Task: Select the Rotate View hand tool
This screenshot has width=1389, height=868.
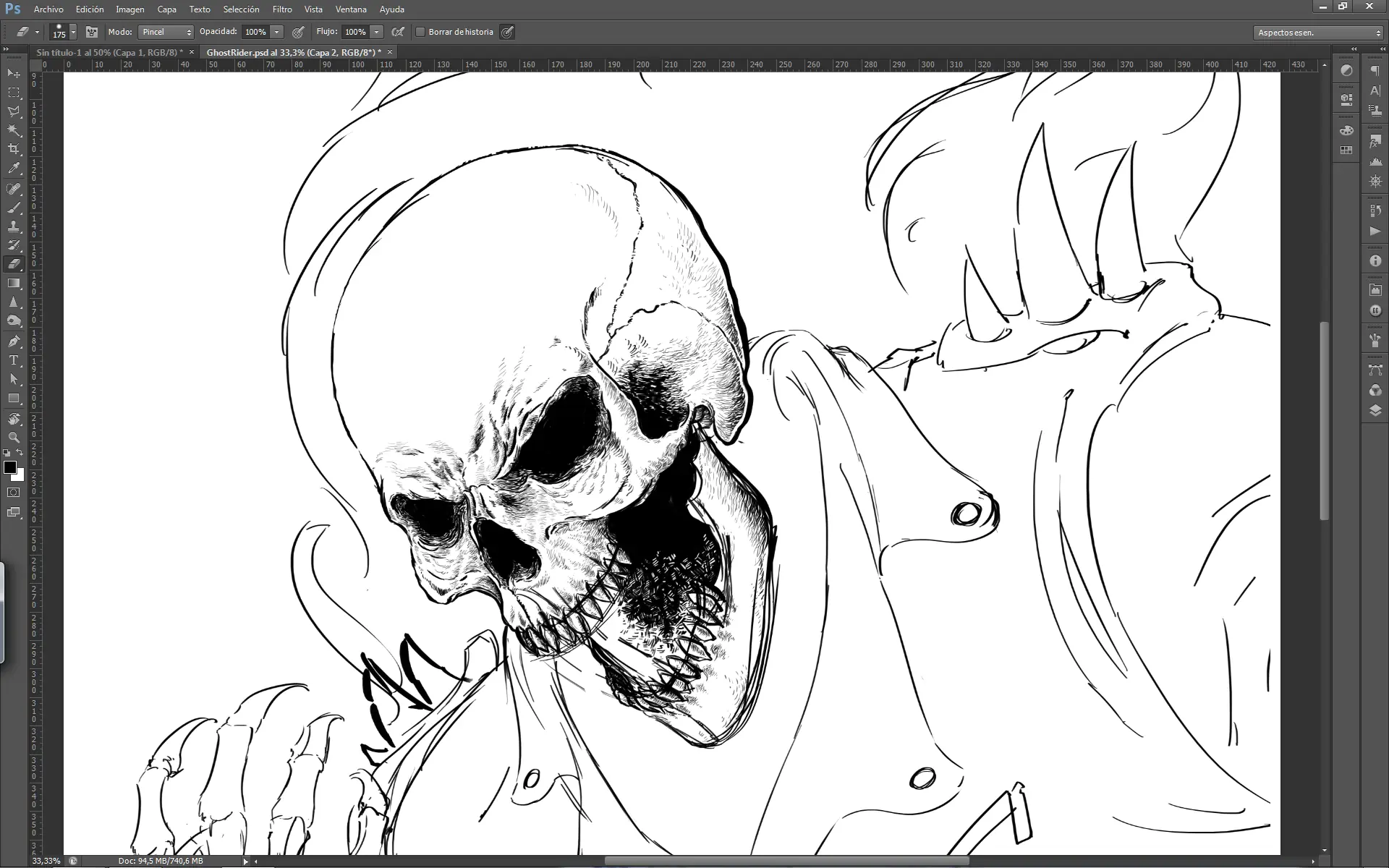Action: pyautogui.click(x=14, y=419)
